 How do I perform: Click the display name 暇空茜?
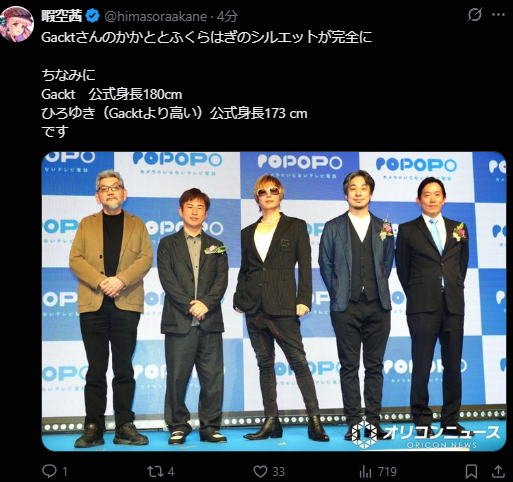coord(62,16)
